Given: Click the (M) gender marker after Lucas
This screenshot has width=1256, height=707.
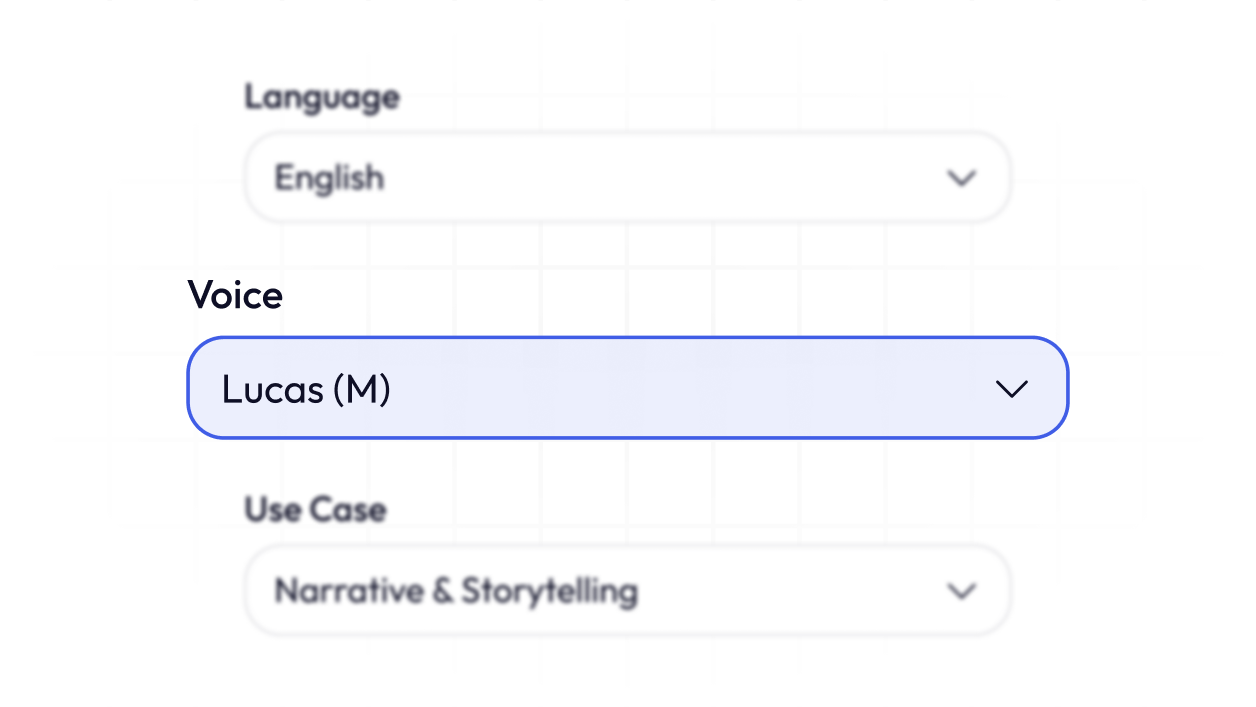Looking at the screenshot, I should coord(361,390).
